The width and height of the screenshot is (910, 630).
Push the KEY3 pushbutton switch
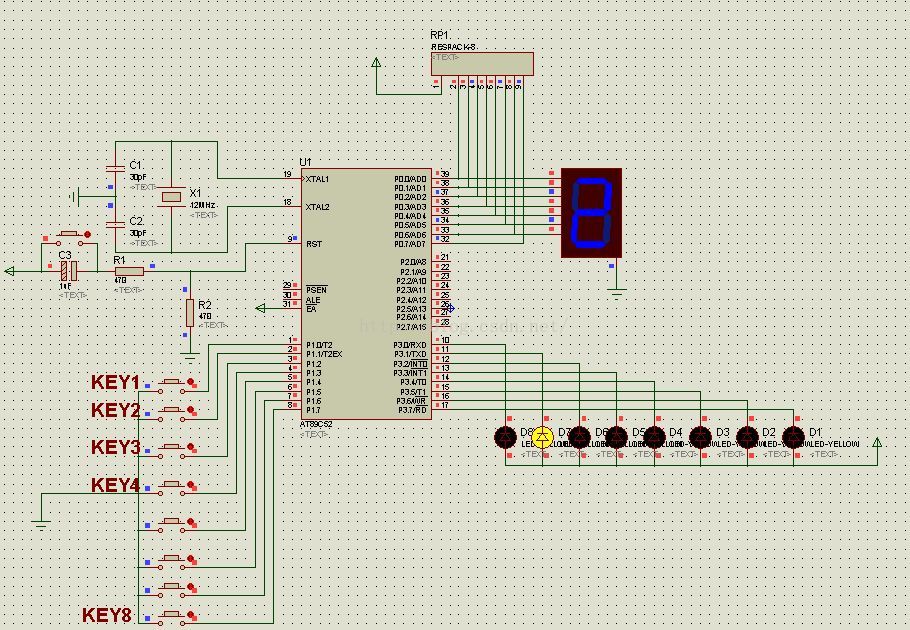pyautogui.click(x=171, y=450)
